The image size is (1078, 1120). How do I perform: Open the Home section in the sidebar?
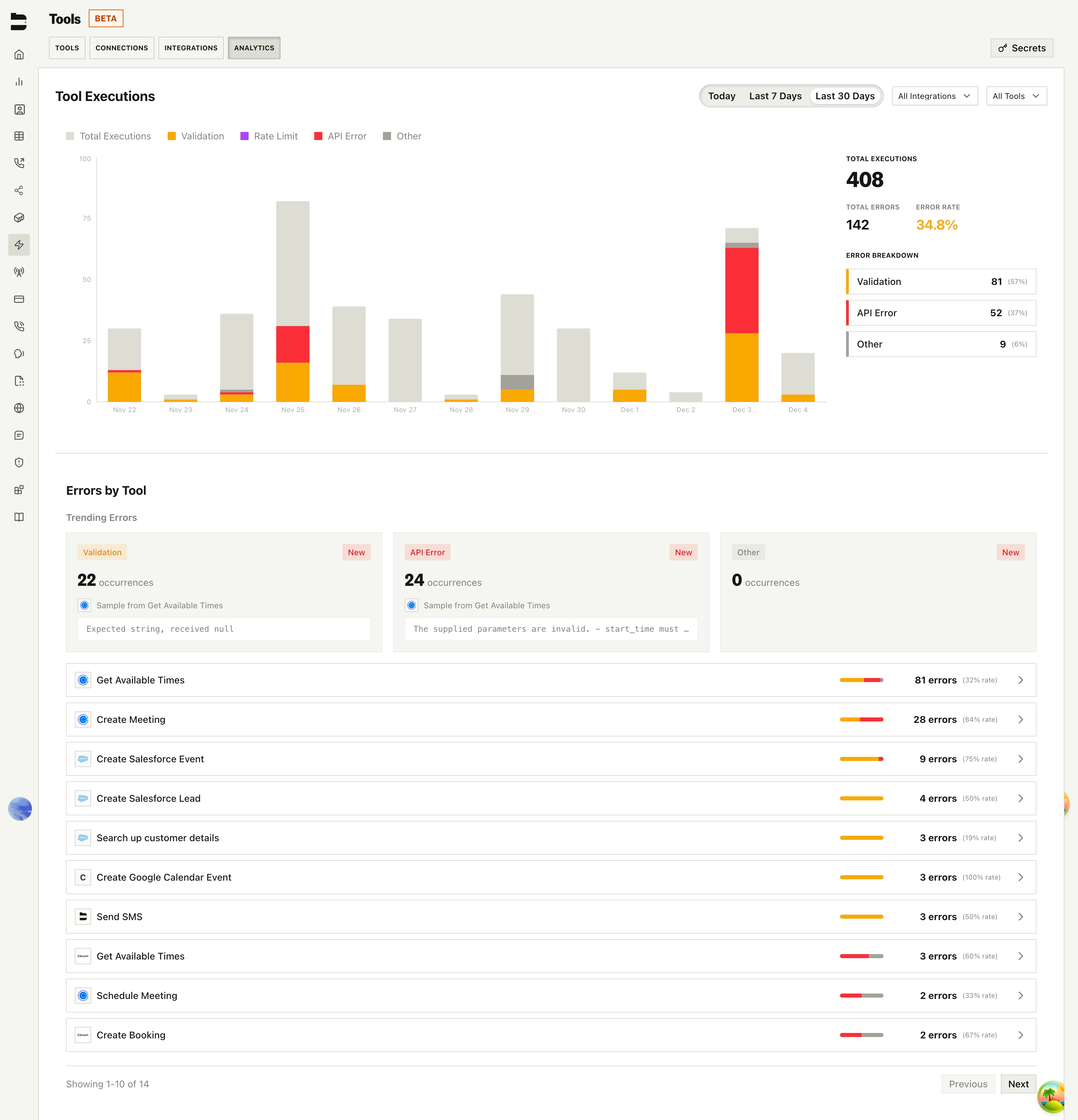19,54
